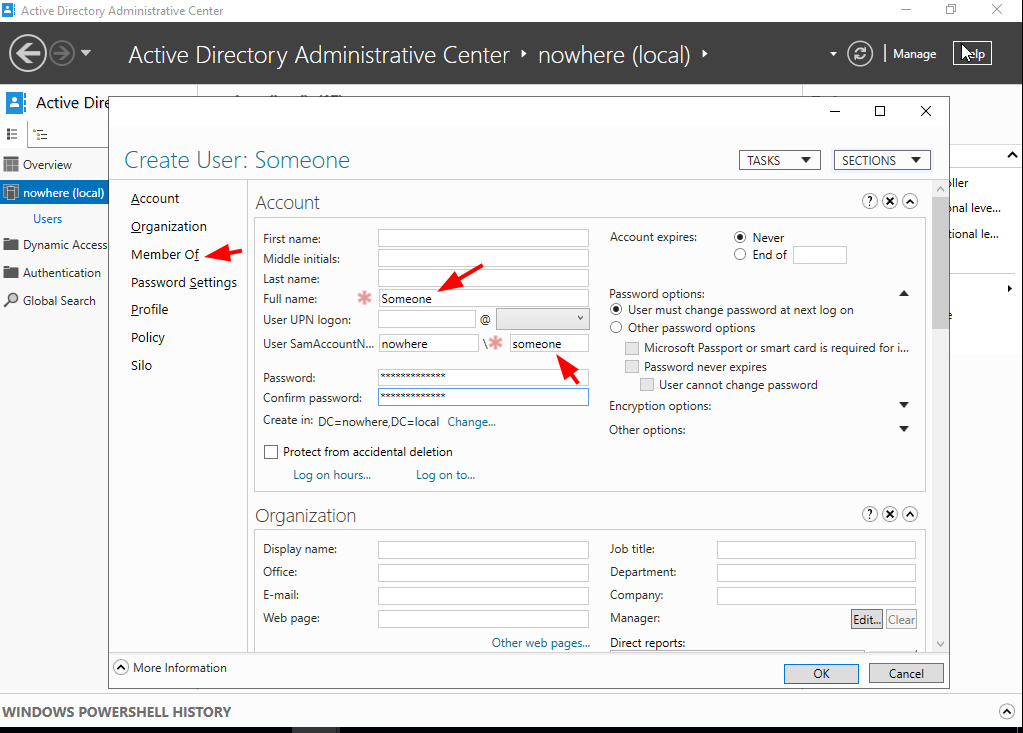Click the Password field

pyautogui.click(x=483, y=376)
